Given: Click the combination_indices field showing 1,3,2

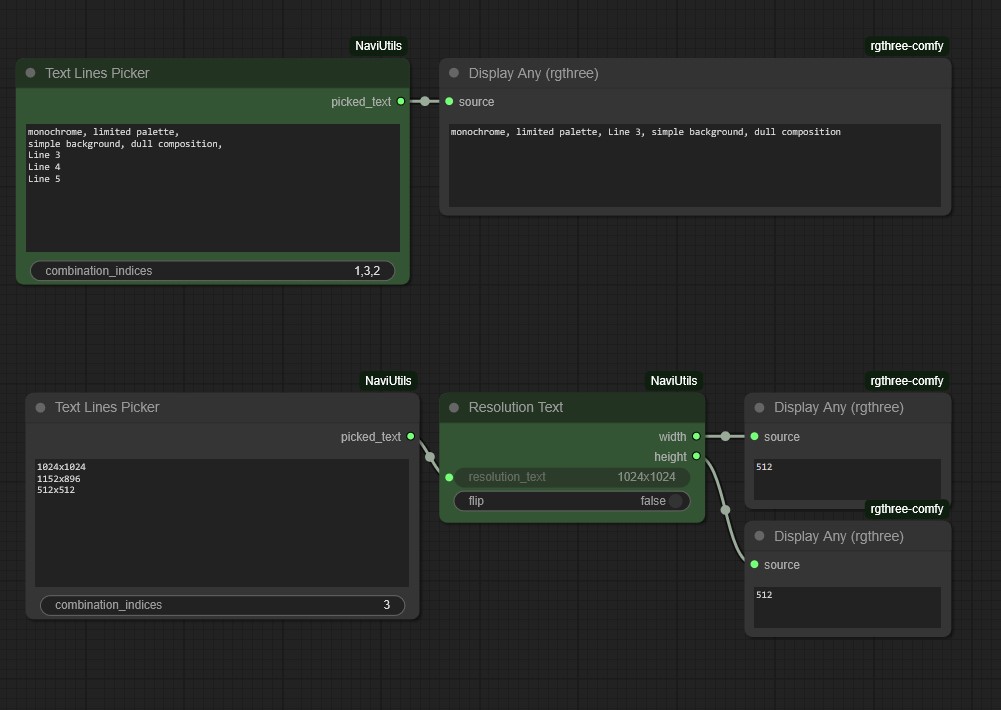Looking at the screenshot, I should click(x=212, y=271).
